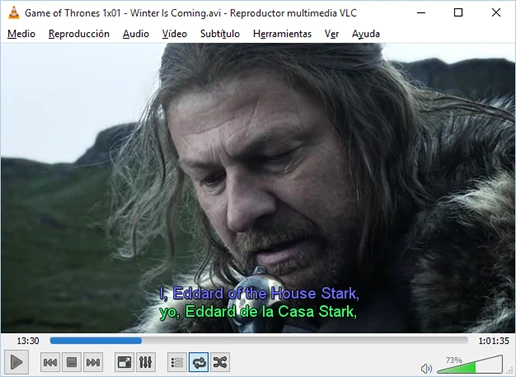Open the Reproducción menu
The height and width of the screenshot is (377, 516).
[x=79, y=34]
